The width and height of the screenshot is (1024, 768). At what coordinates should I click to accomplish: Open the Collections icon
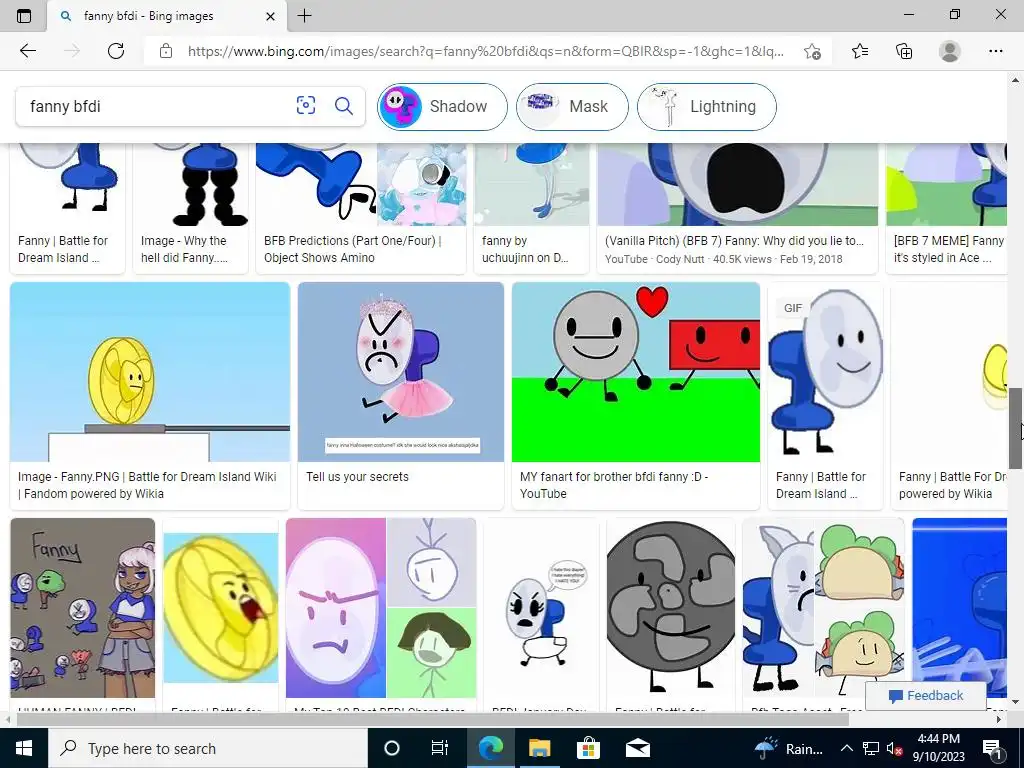click(x=904, y=51)
